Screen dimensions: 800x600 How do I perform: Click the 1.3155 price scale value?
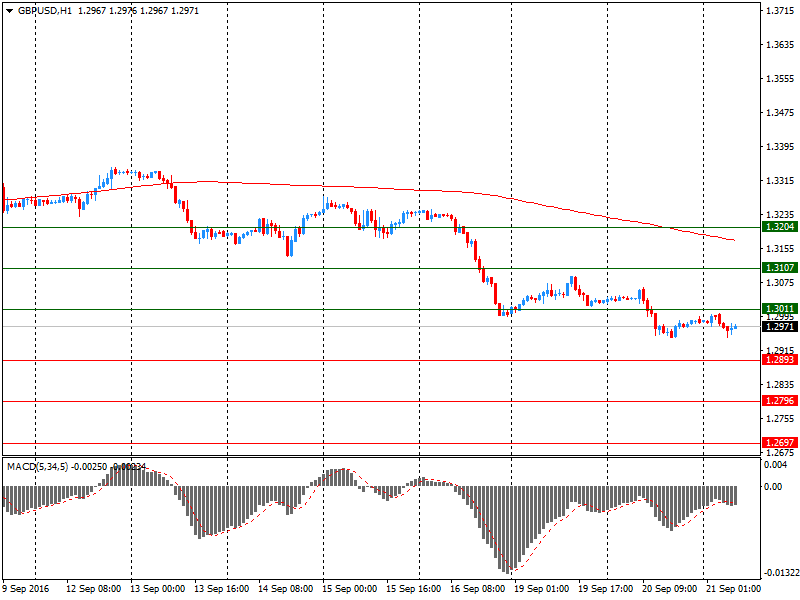780,248
